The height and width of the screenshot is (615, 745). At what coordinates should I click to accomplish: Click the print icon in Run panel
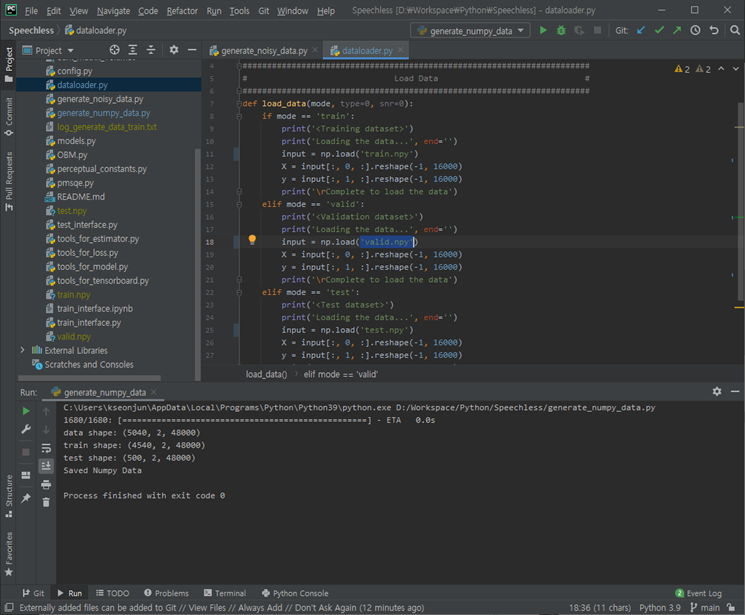click(x=46, y=484)
